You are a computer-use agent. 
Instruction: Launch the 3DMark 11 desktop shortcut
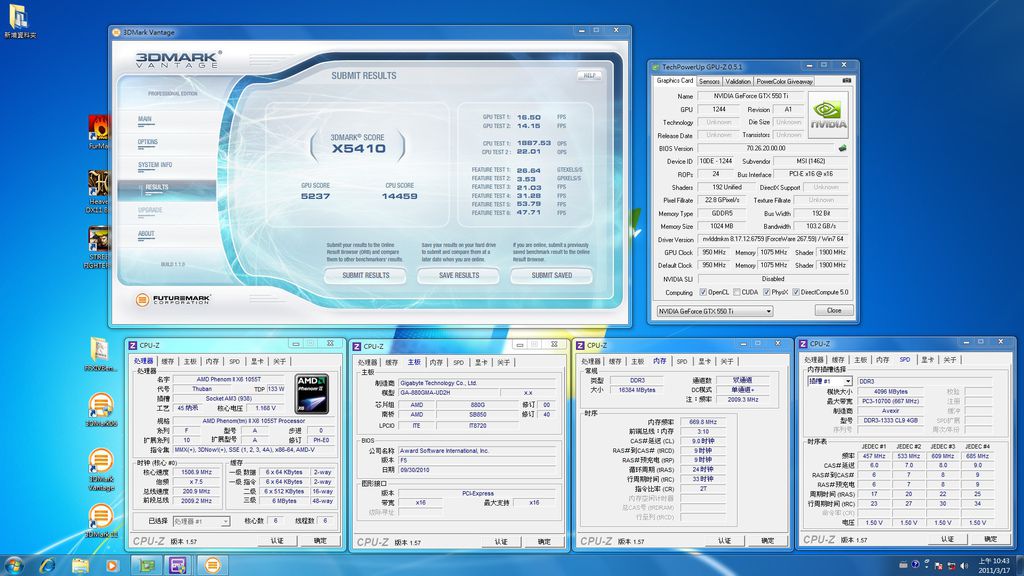[x=101, y=520]
